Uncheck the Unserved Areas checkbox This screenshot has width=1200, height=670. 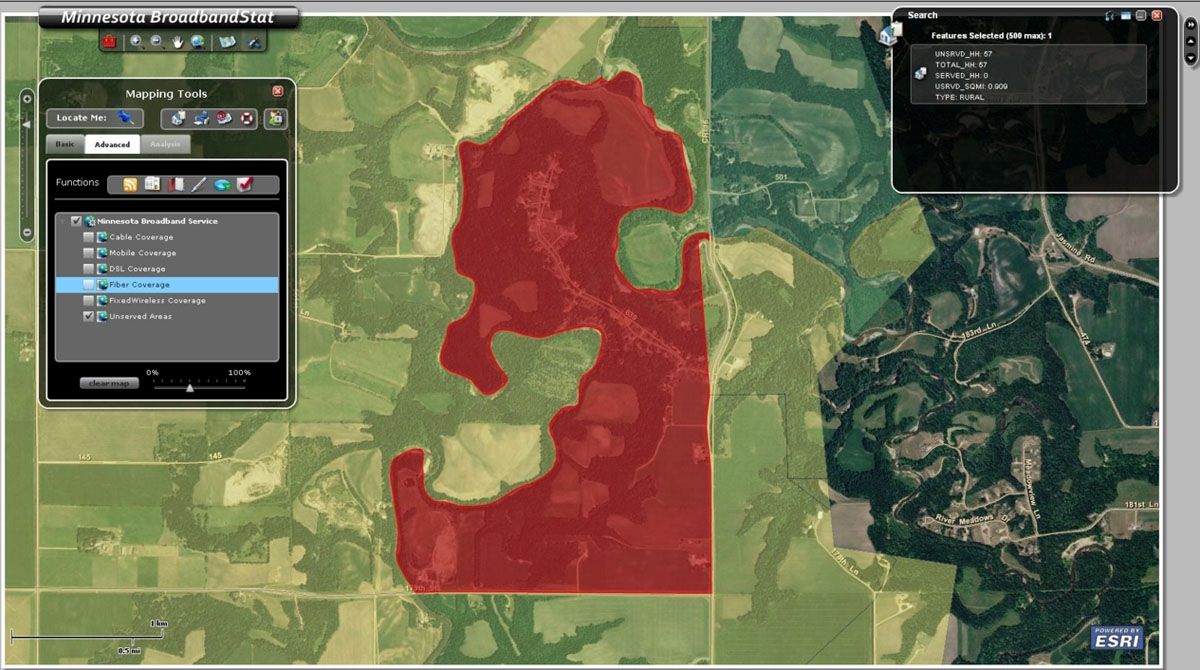(x=88, y=316)
